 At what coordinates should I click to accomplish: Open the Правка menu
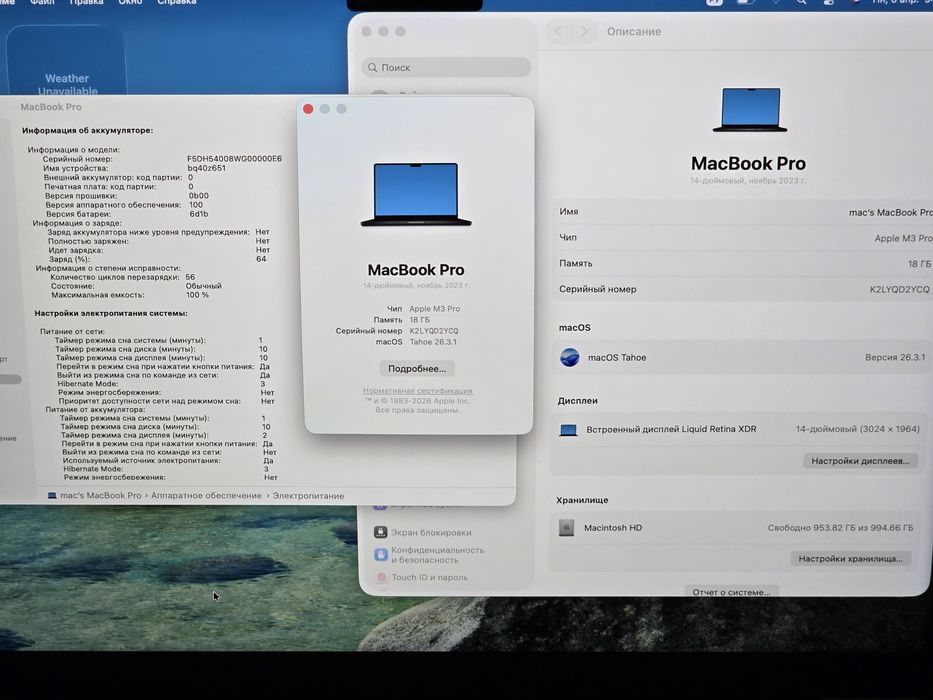coord(86,2)
